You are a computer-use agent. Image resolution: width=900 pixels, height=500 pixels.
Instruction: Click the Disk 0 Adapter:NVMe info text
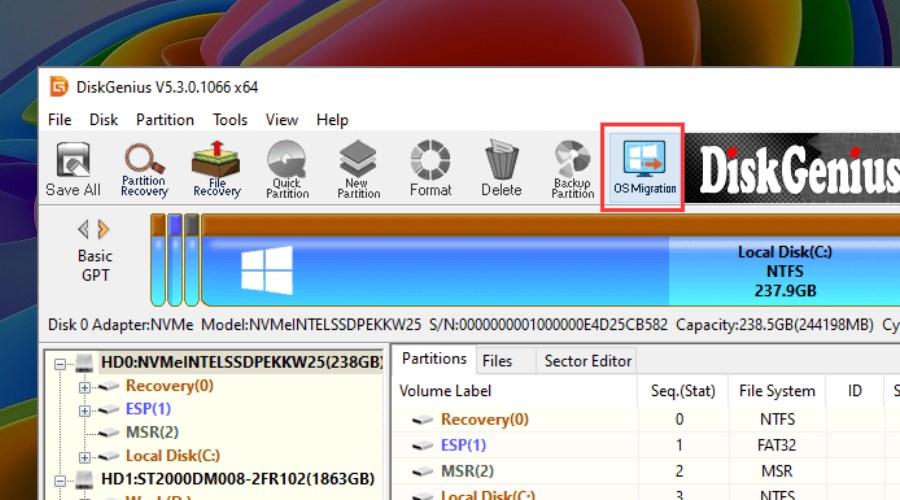tap(121, 325)
